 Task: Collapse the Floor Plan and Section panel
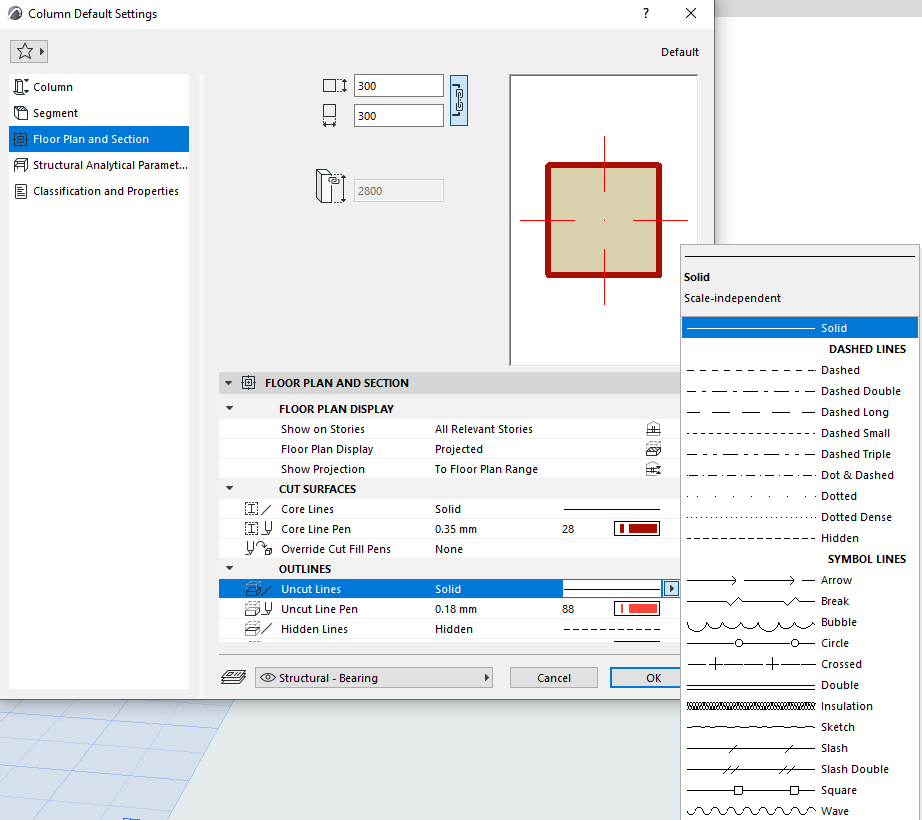tap(229, 383)
